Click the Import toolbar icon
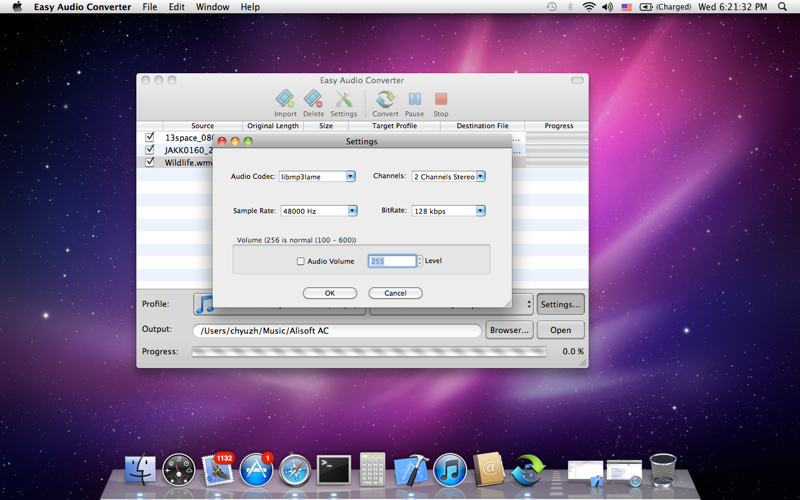This screenshot has width=800, height=500. pyautogui.click(x=285, y=100)
